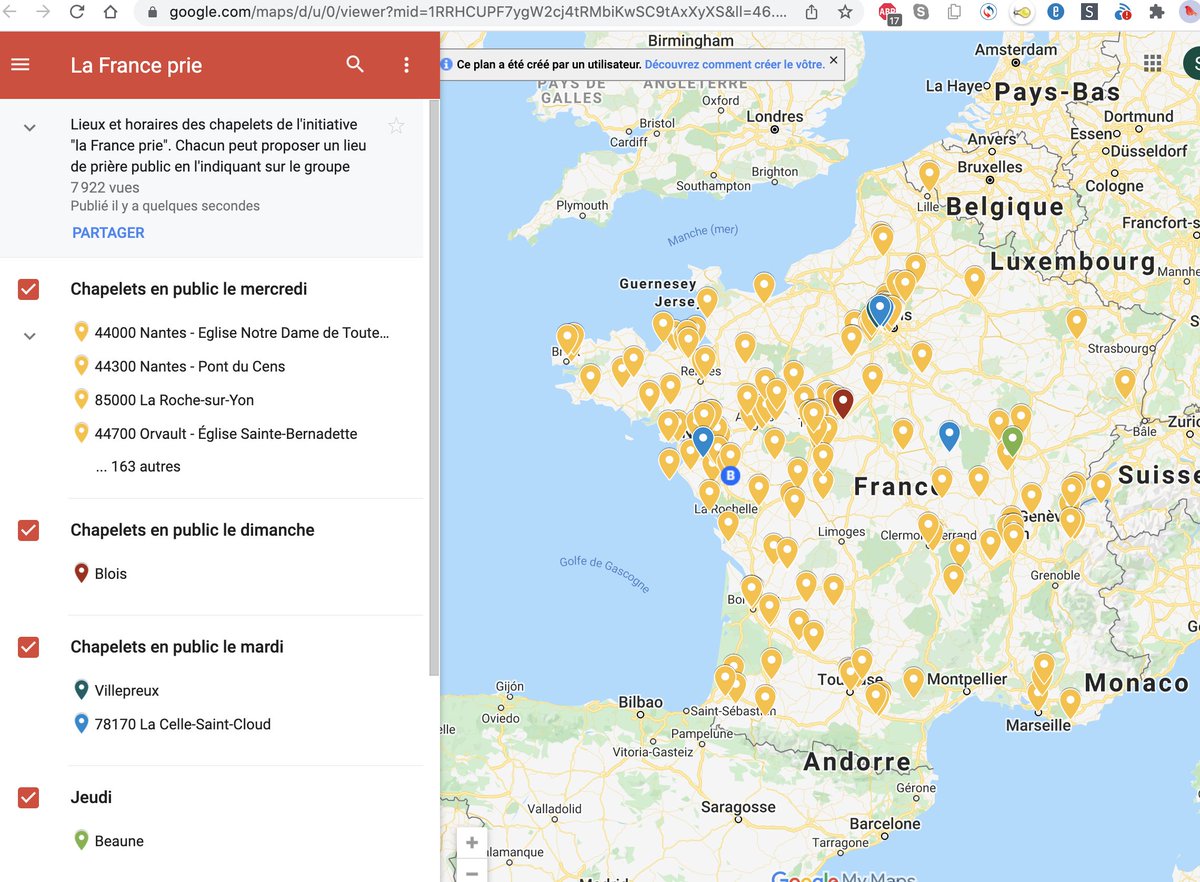The height and width of the screenshot is (882, 1200).
Task: Select '44700 Orvault - Église Sainte-Bernadette' entry
Action: point(226,434)
